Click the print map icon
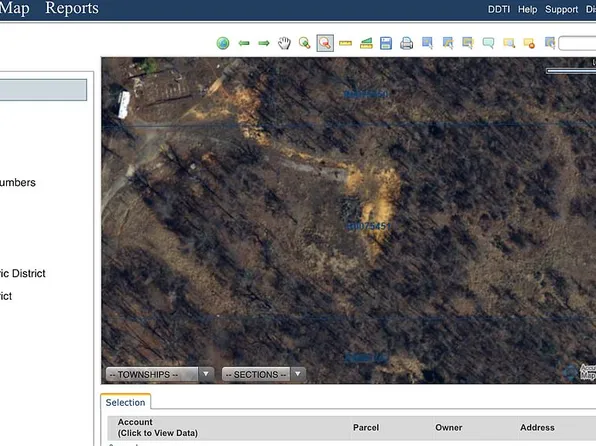This screenshot has width=596, height=446. [x=406, y=43]
